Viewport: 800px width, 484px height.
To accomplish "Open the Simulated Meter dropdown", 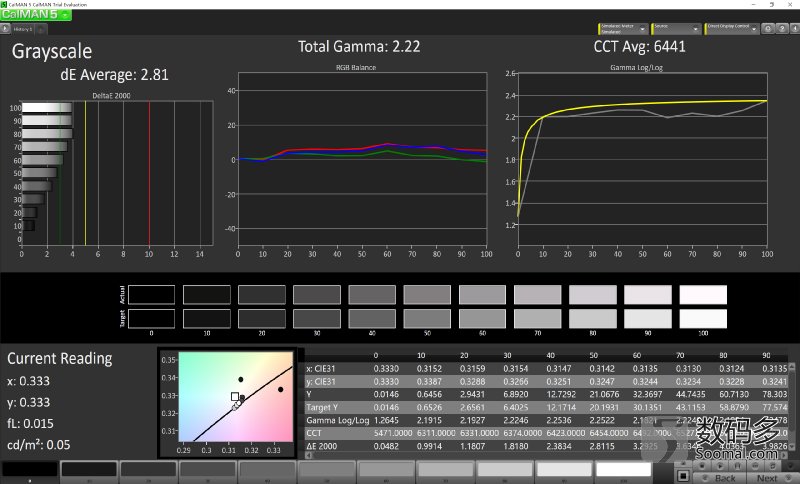I will pos(623,29).
